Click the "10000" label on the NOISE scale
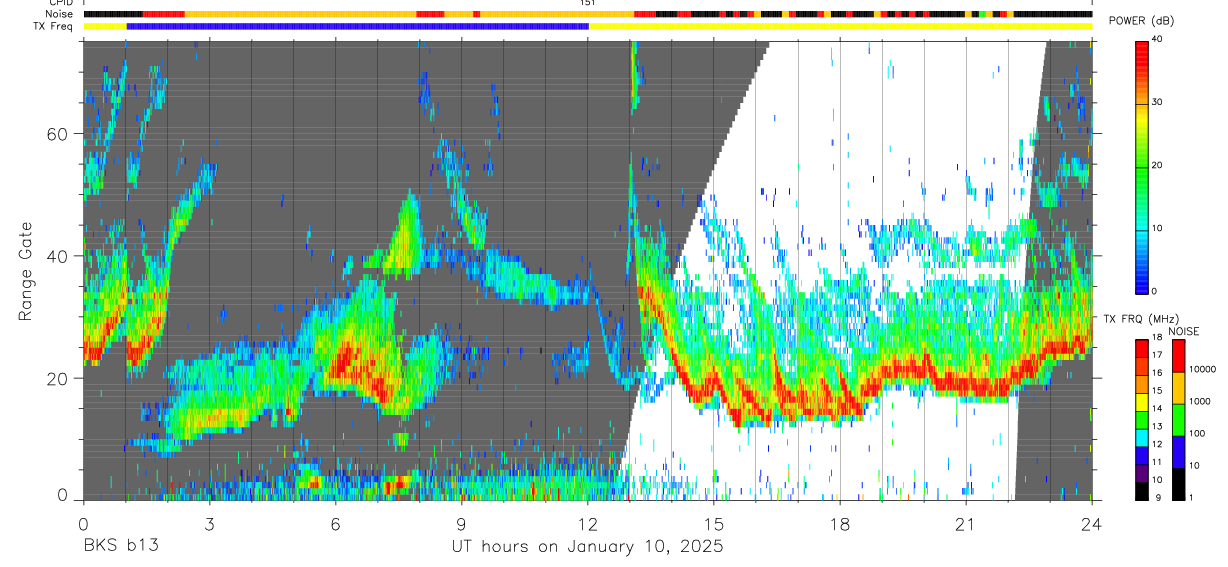 1202,369
